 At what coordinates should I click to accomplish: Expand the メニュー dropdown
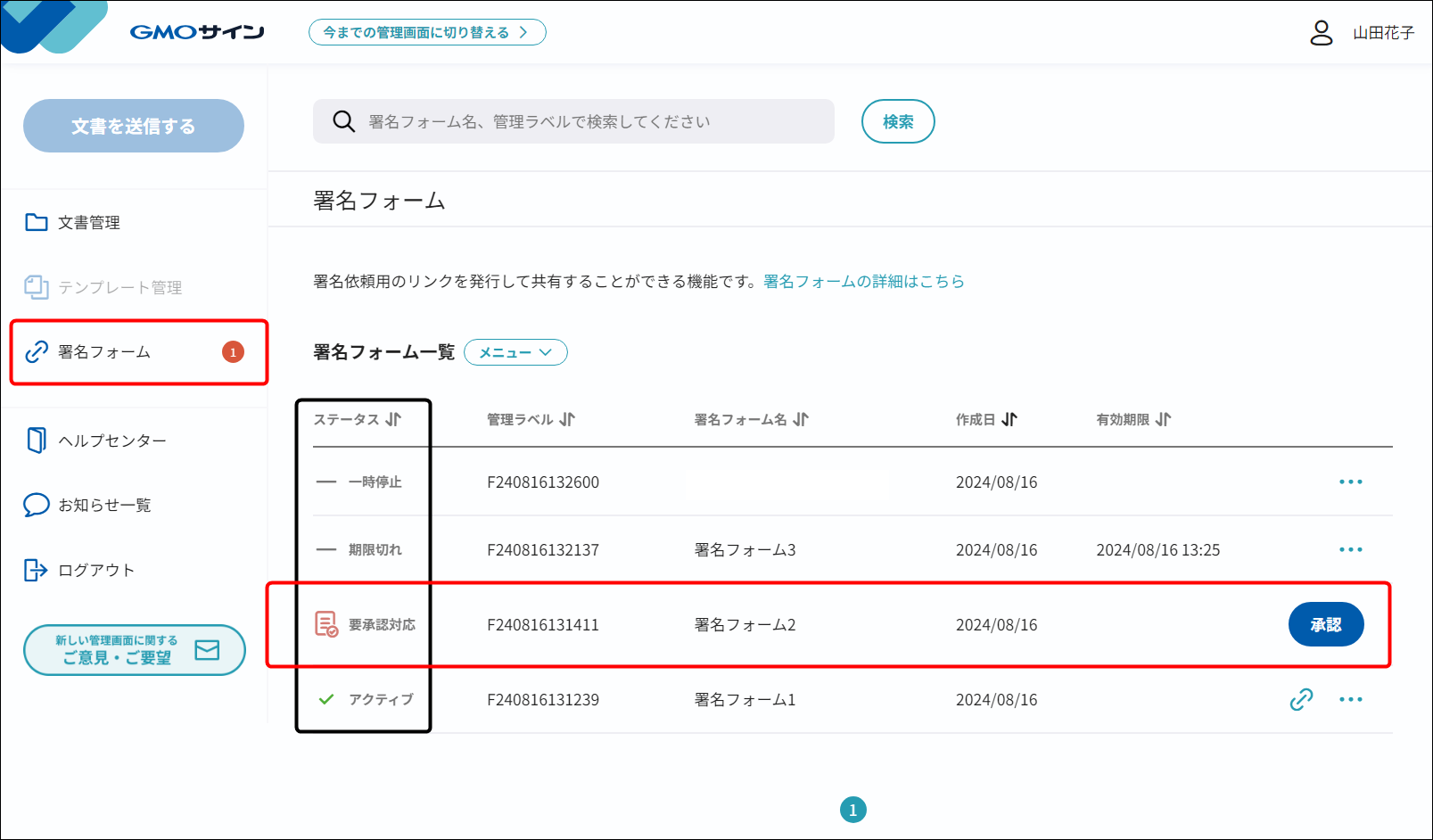pos(515,353)
